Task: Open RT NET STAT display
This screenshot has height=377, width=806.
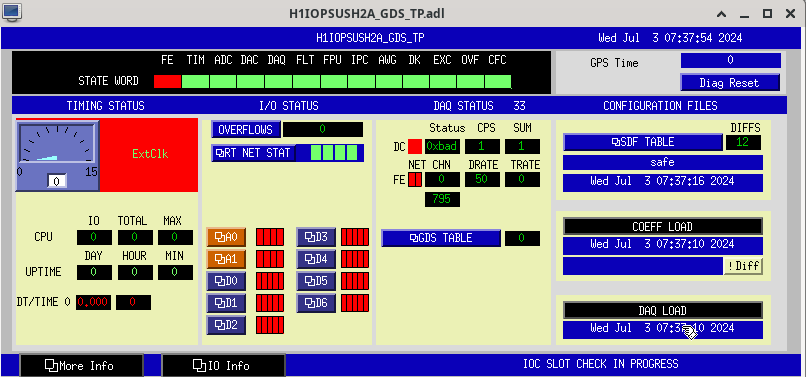Action: [254, 153]
